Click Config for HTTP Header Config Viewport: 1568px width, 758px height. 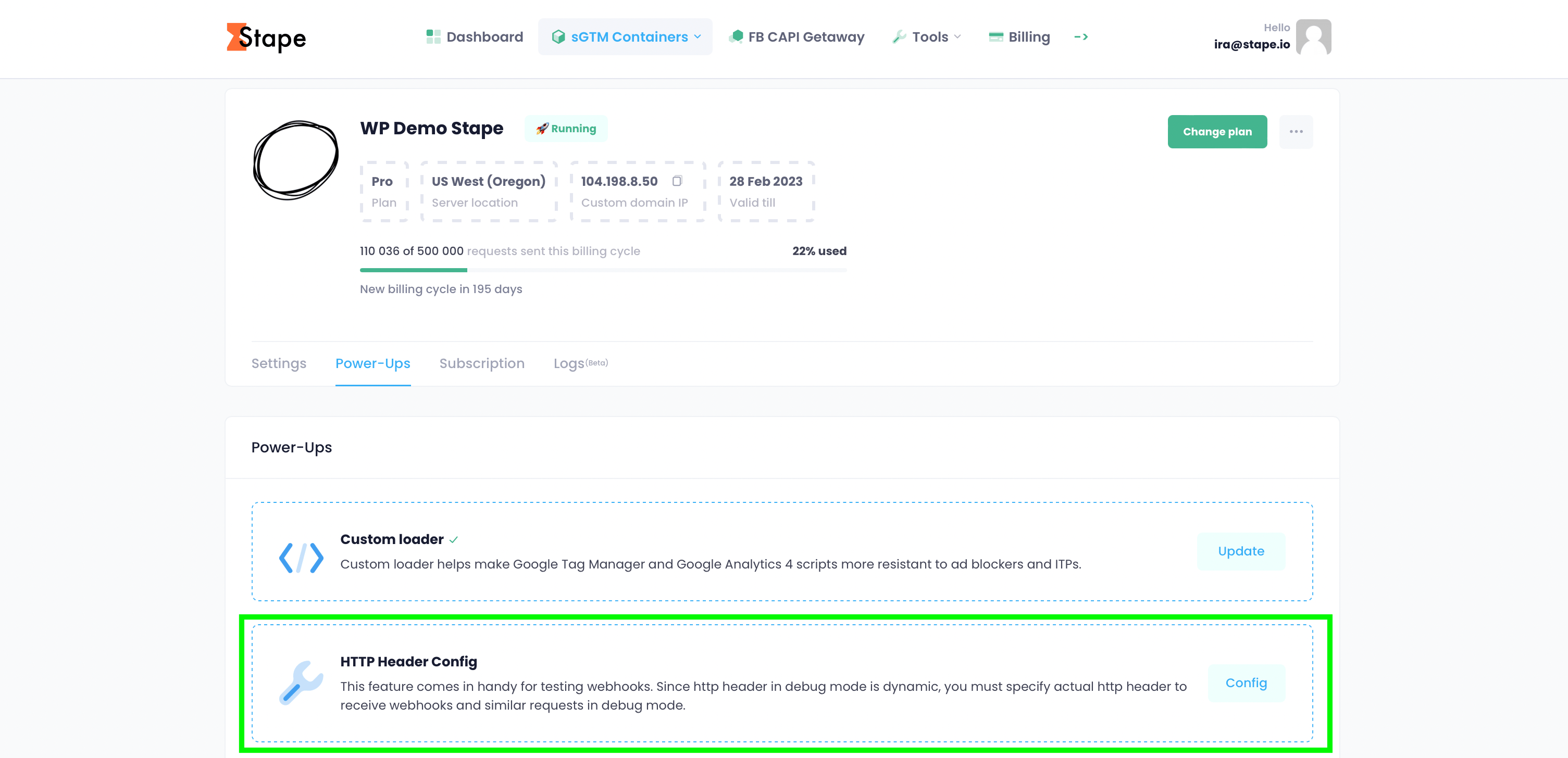pyautogui.click(x=1247, y=683)
